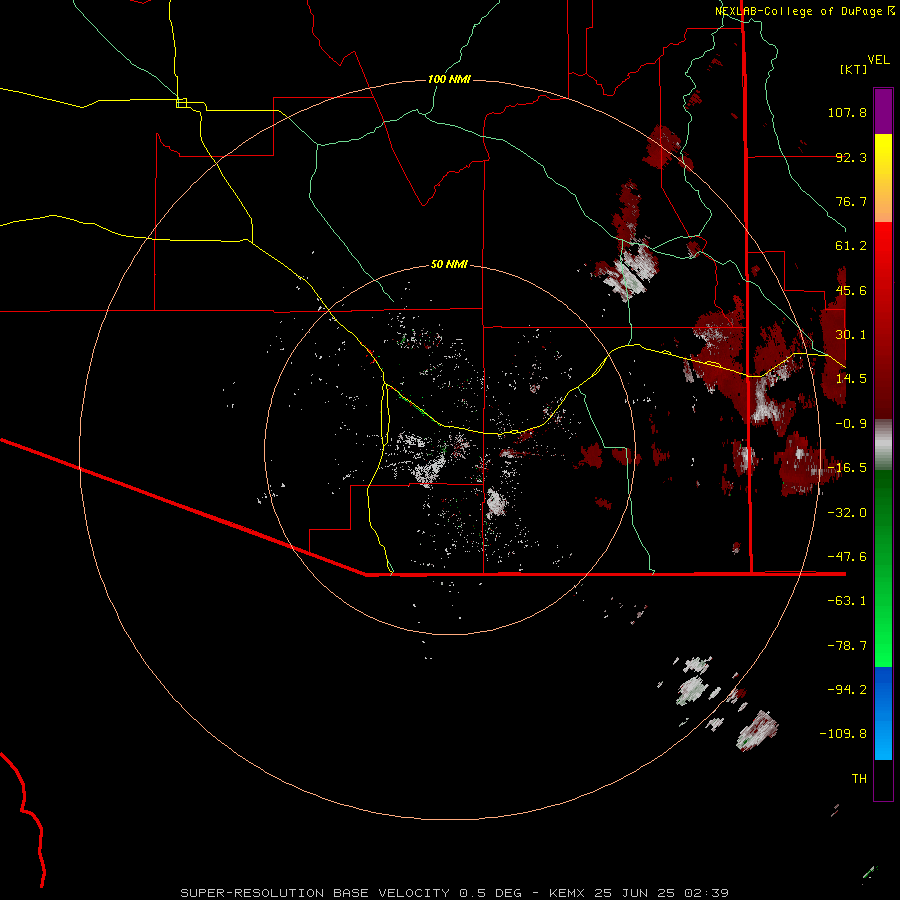
Task: Select the -32.0 velocity scale value
Action: pos(847,513)
